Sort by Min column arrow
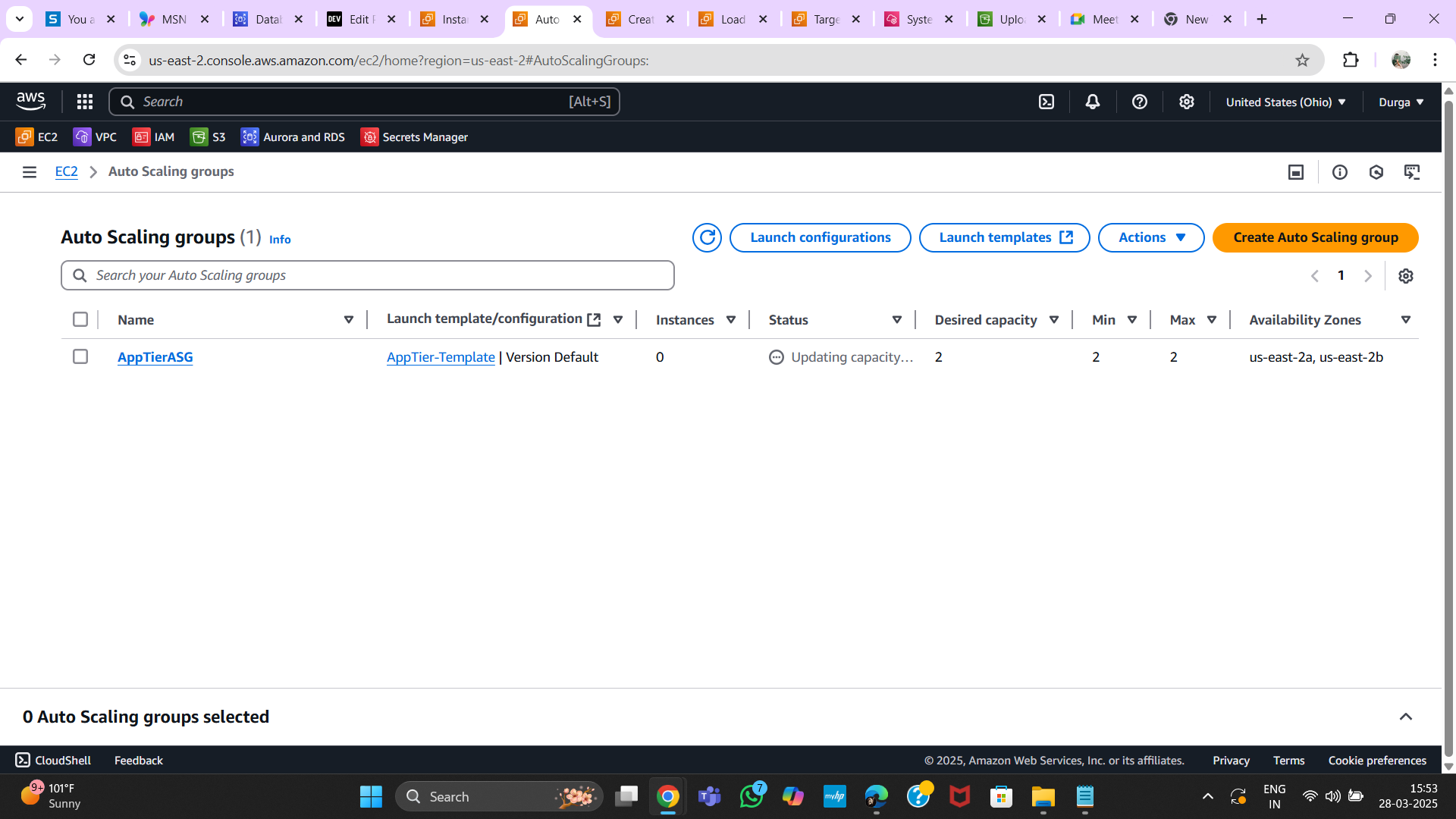Viewport: 1456px width, 819px height. coord(1132,320)
